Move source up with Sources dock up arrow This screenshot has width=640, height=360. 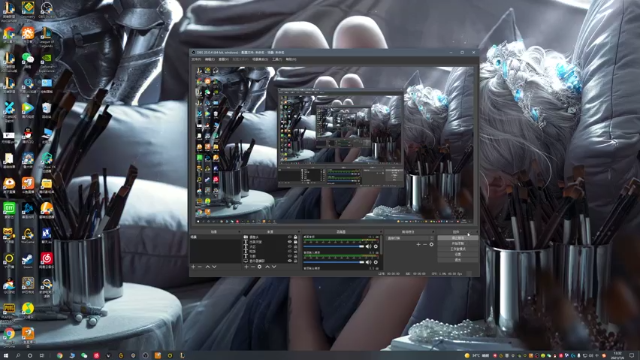click(268, 267)
